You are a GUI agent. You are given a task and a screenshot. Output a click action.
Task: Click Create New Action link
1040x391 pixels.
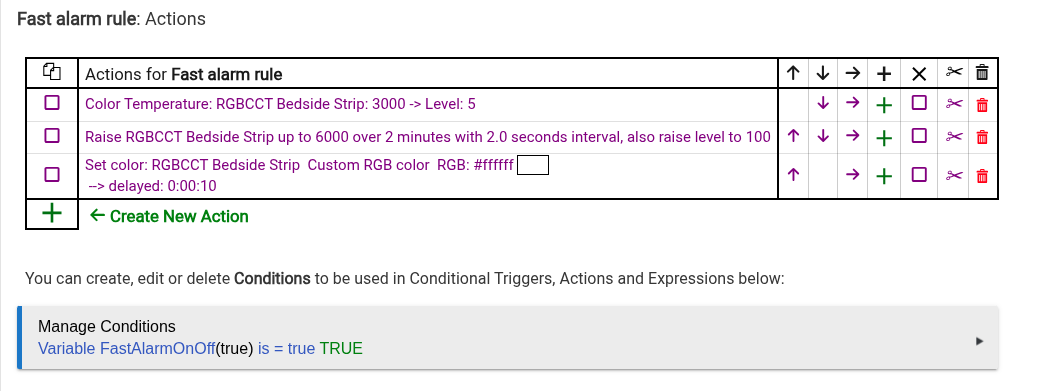click(169, 216)
